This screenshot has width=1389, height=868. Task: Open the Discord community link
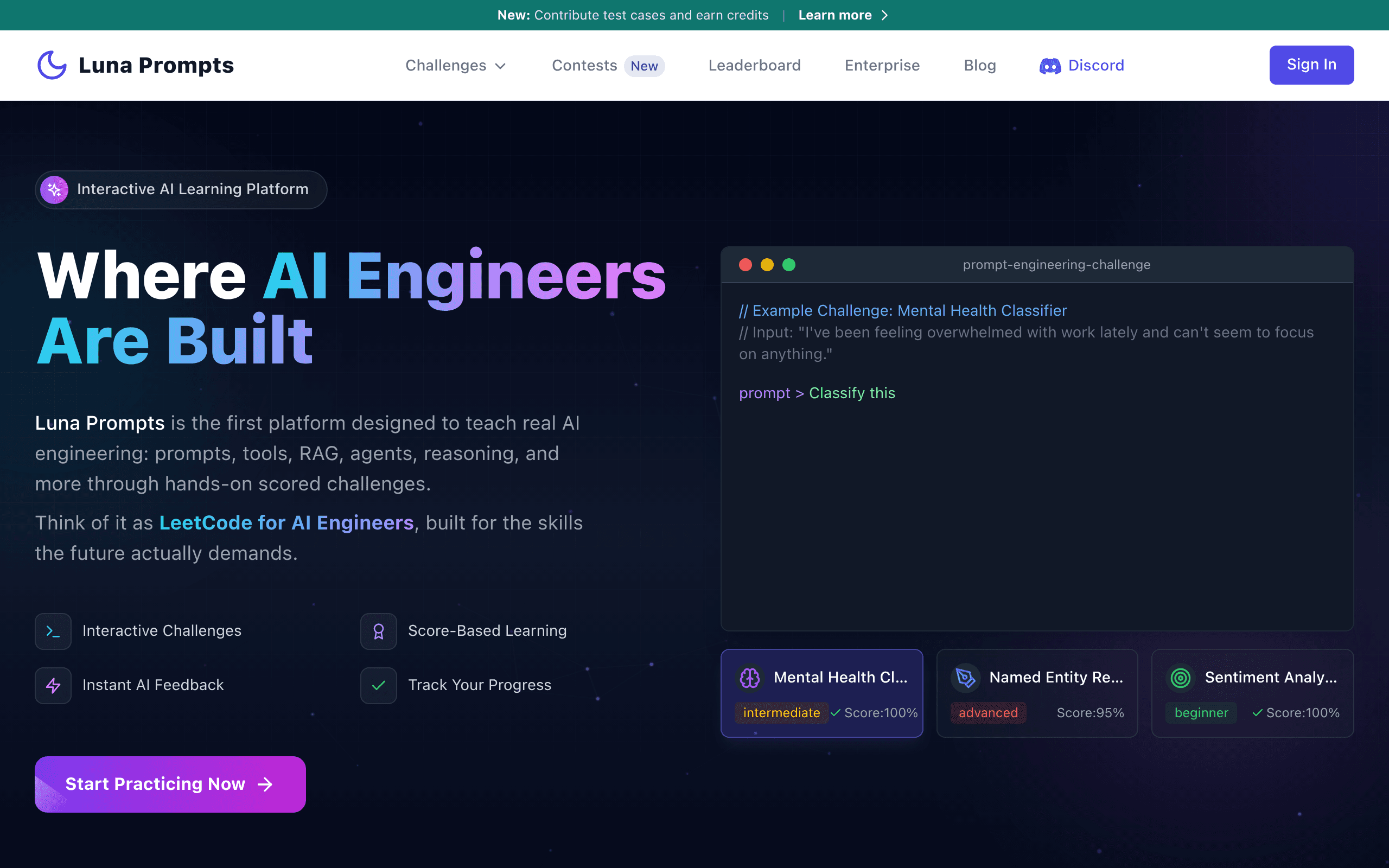click(1082, 66)
